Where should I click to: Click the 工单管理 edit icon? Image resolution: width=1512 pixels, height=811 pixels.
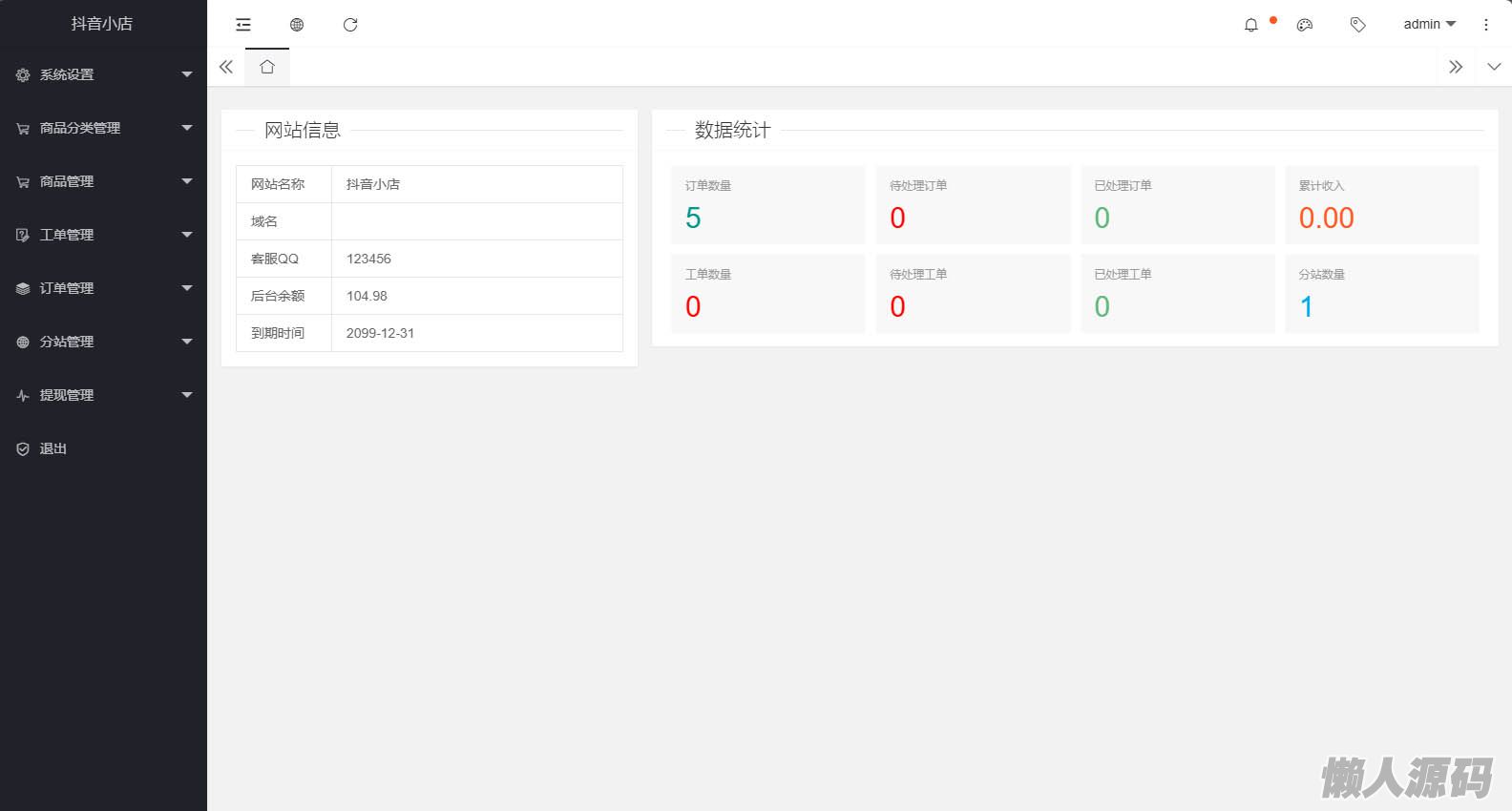pos(23,235)
